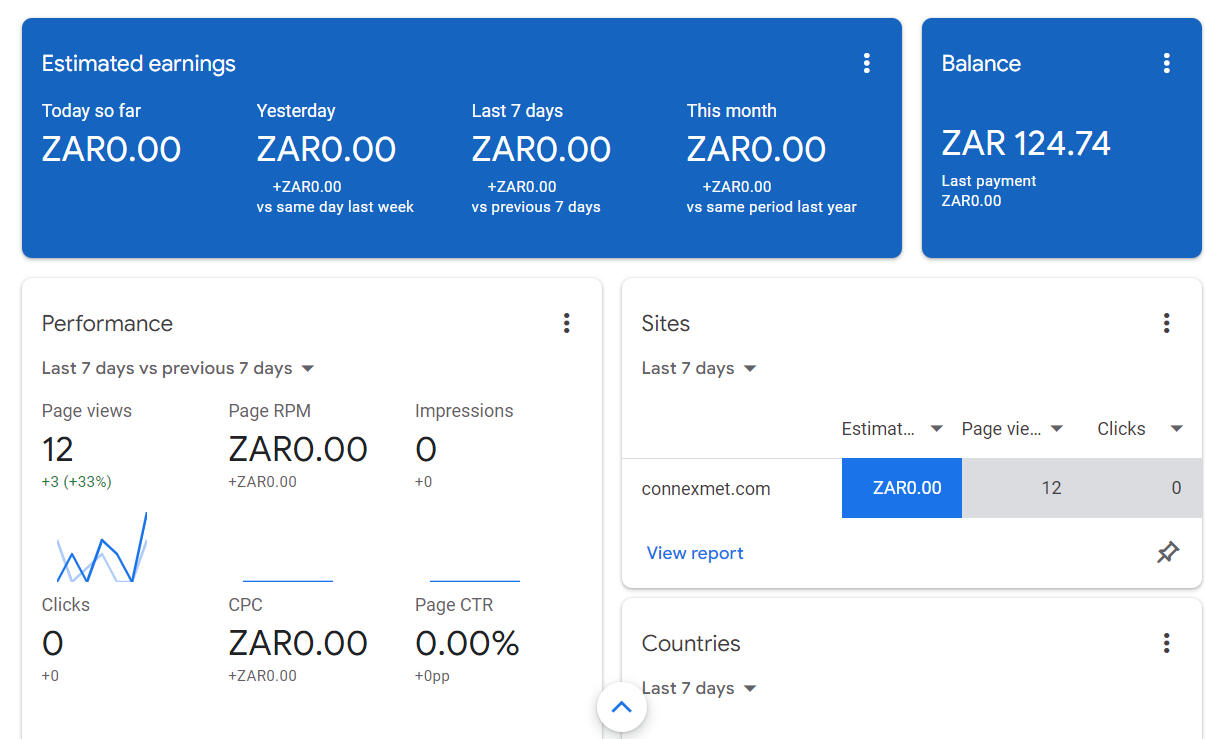Expand Sites Last 7 days dropdown

[699, 369]
